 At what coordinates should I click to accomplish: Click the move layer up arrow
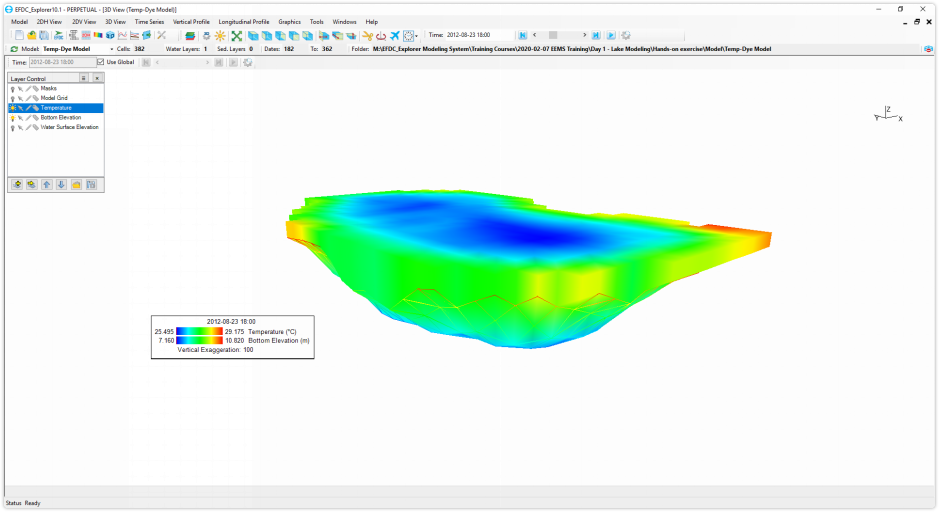point(47,184)
